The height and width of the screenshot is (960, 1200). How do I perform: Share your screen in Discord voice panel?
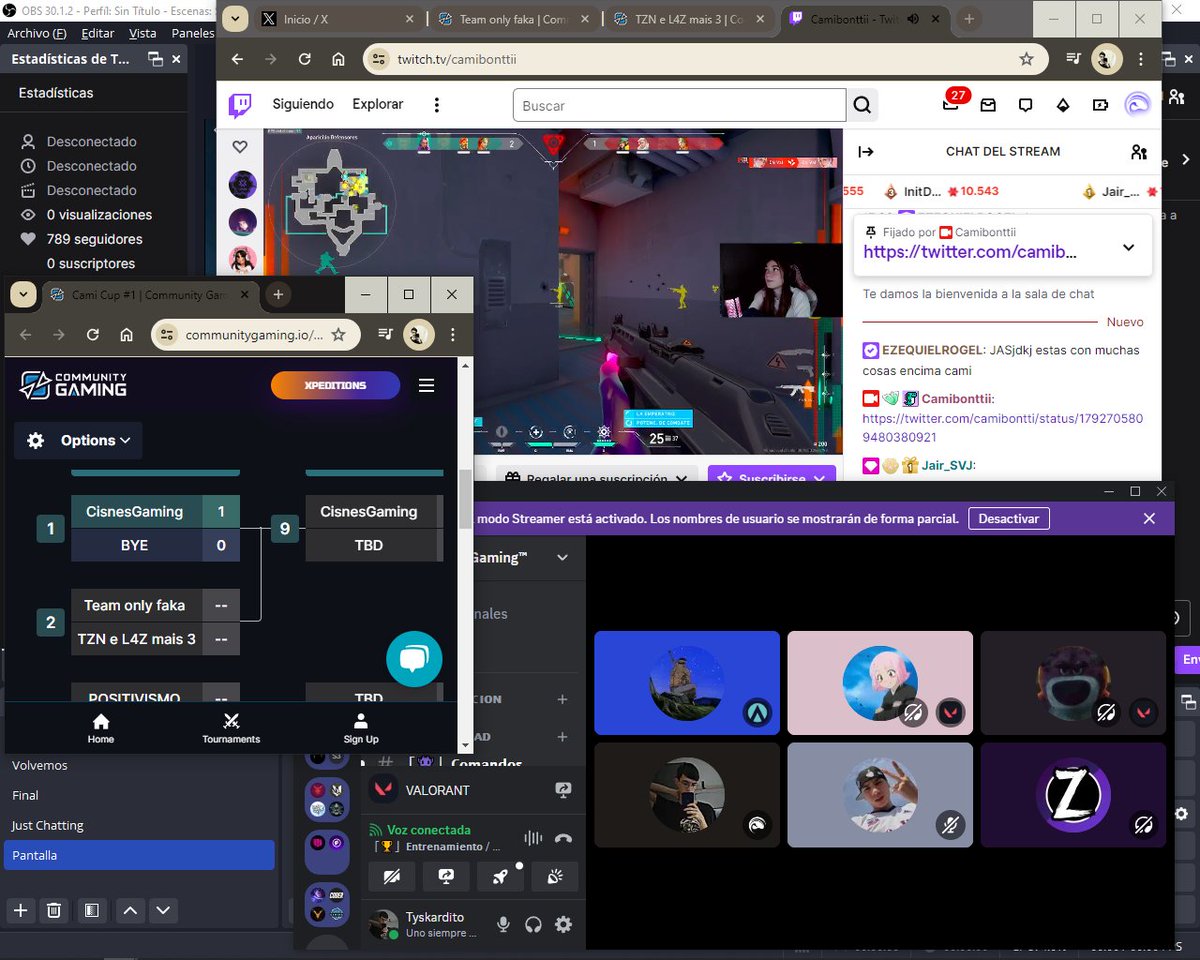pyautogui.click(x=446, y=875)
